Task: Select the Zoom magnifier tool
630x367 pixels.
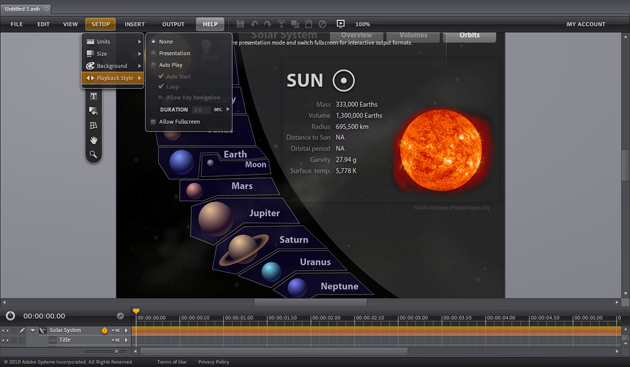Action: coord(93,155)
